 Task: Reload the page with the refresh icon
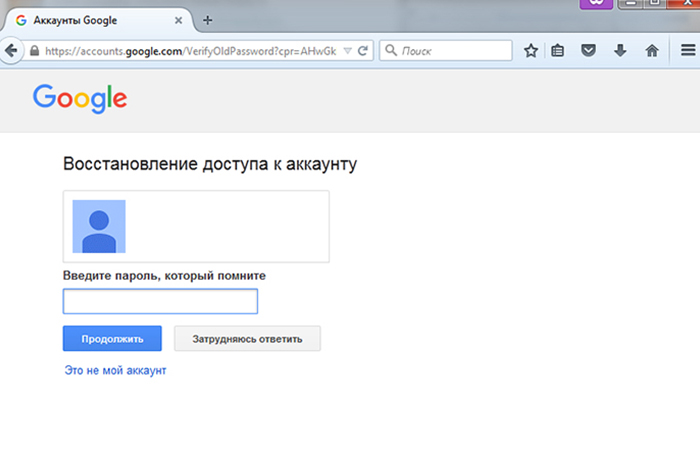(x=363, y=50)
